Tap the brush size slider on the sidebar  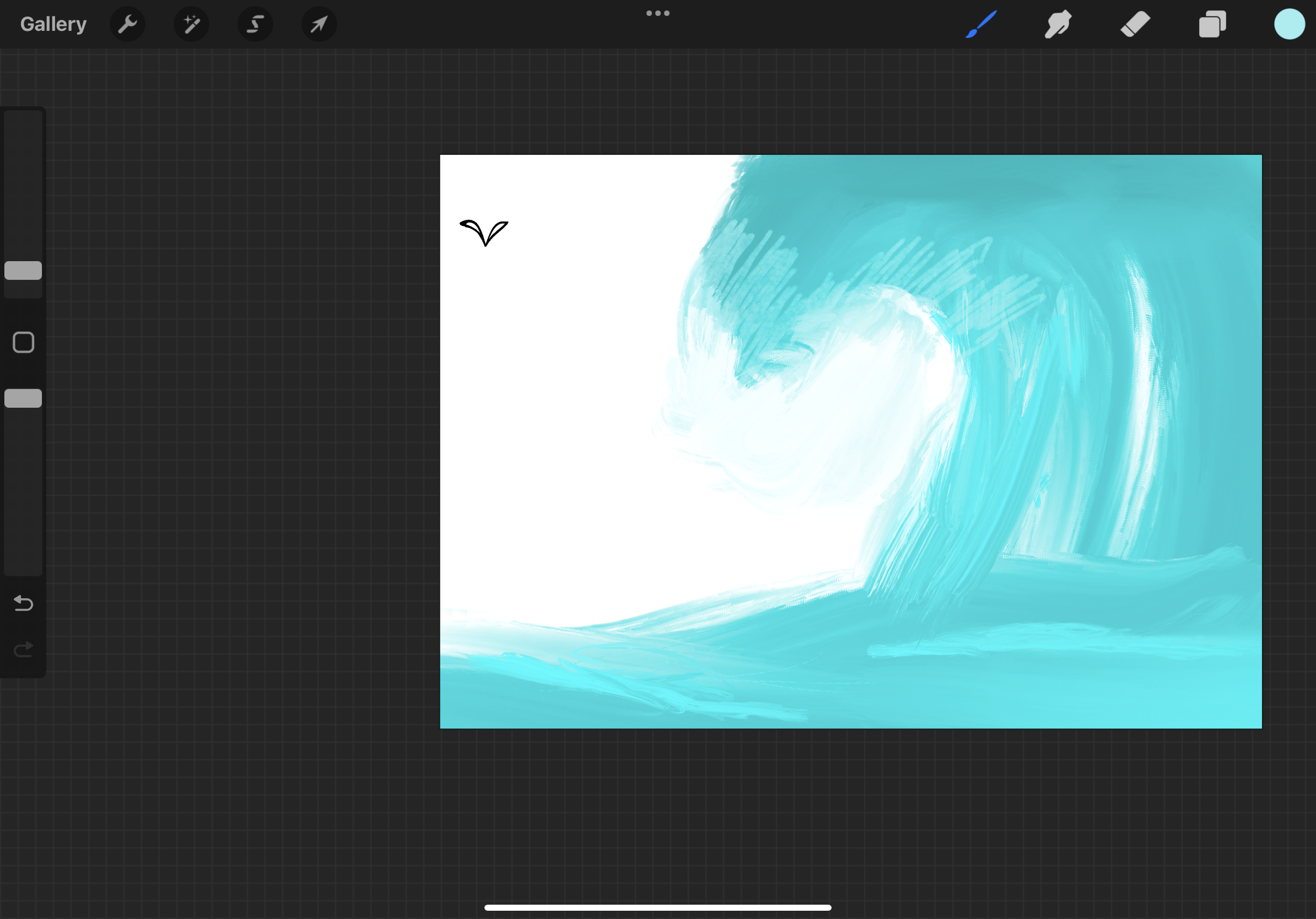coord(23,271)
